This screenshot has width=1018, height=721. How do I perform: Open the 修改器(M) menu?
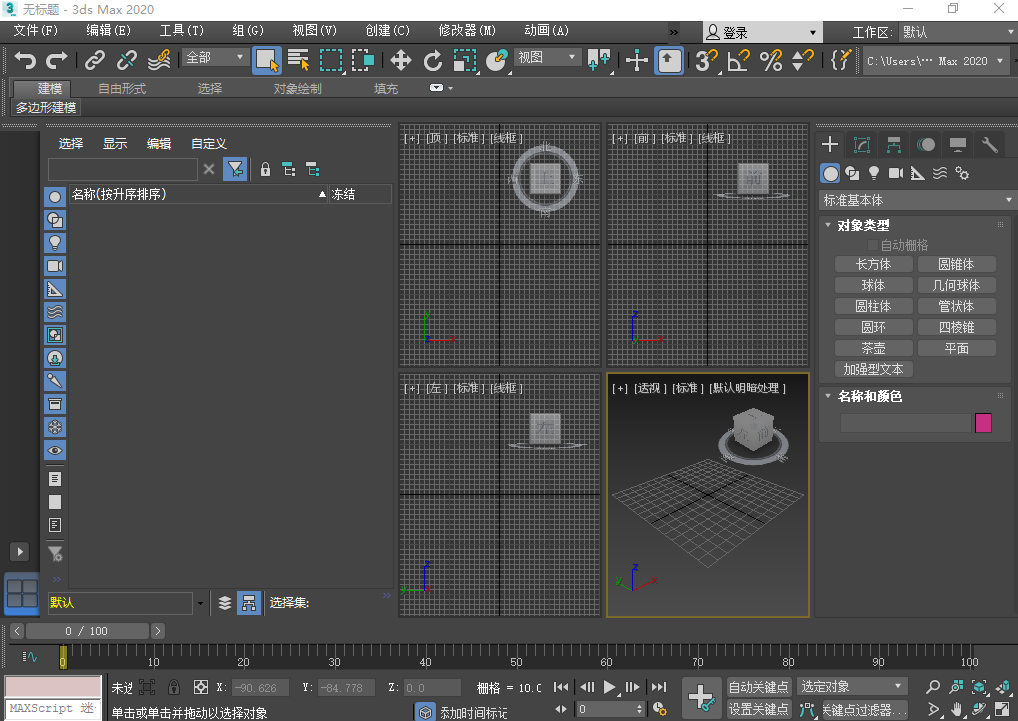[467, 31]
